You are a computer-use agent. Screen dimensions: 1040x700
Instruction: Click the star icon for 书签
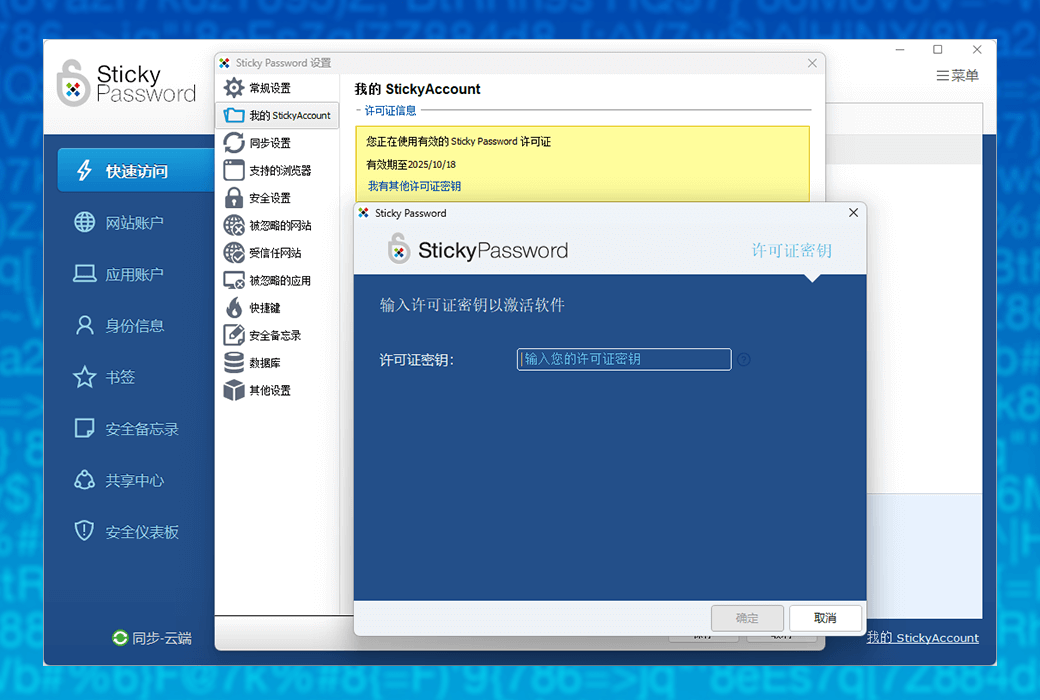(84, 377)
